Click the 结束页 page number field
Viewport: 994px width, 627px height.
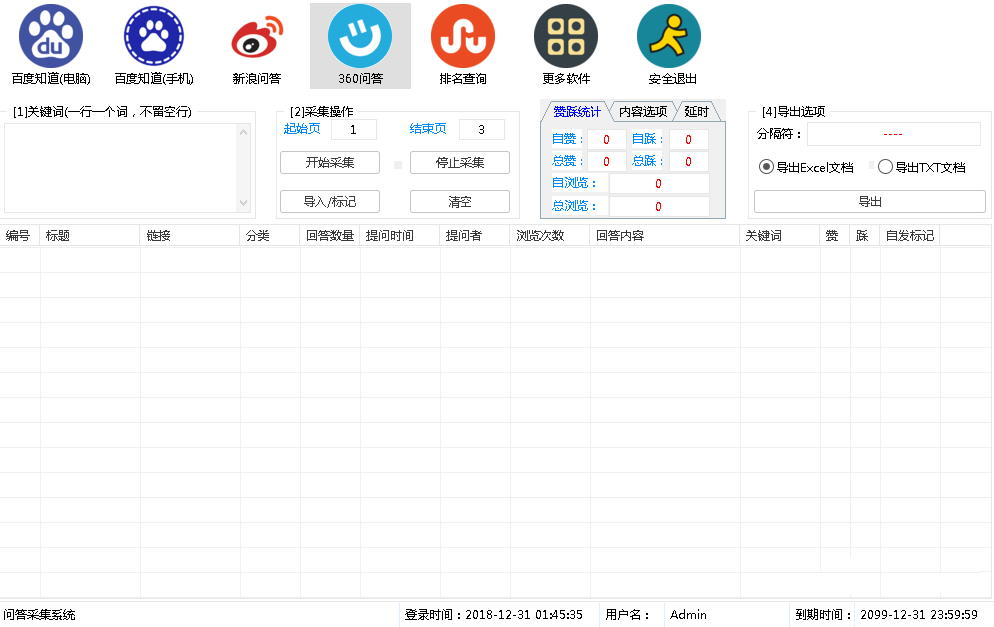click(482, 129)
